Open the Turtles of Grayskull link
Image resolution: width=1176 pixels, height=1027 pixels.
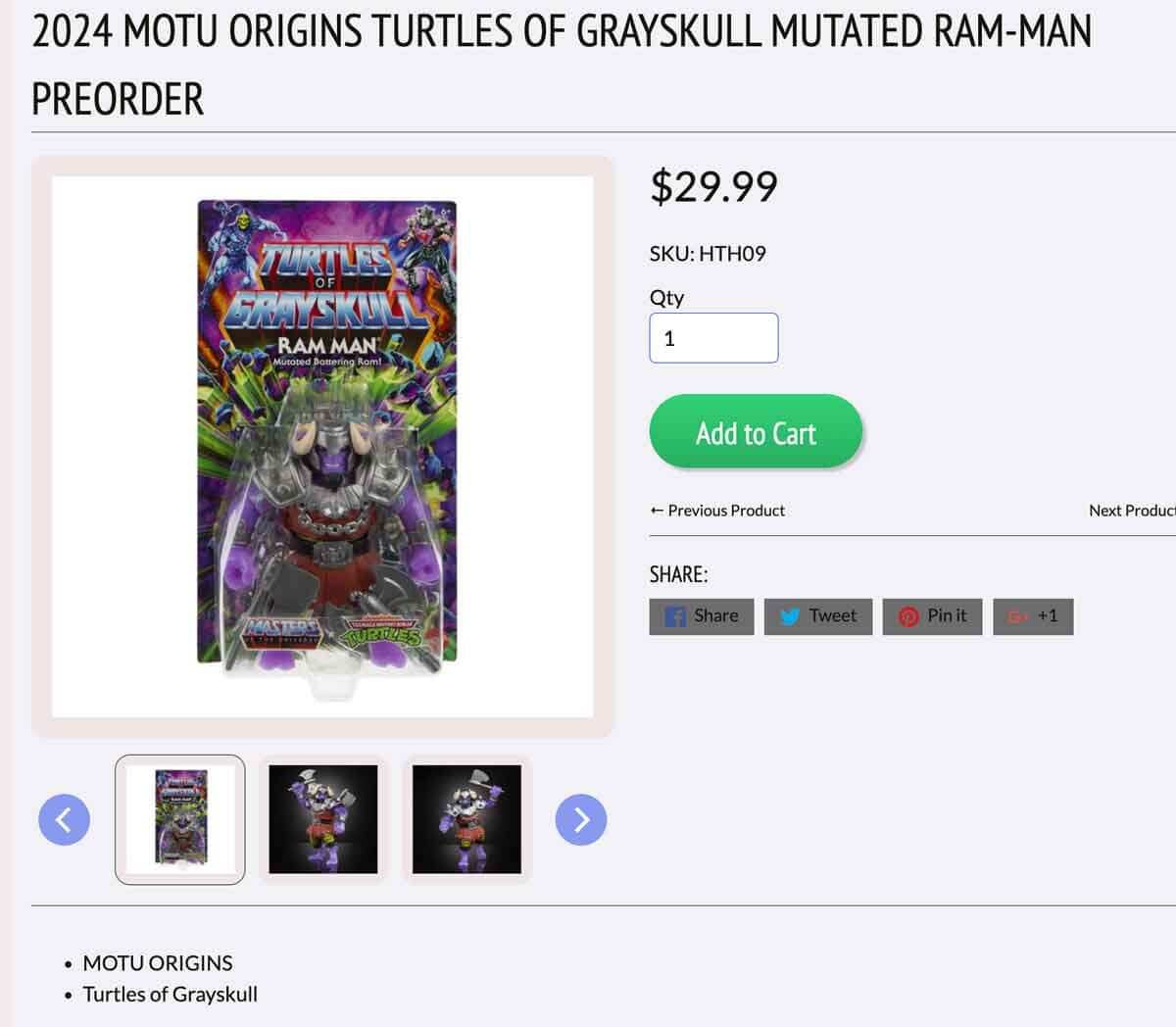(x=171, y=994)
